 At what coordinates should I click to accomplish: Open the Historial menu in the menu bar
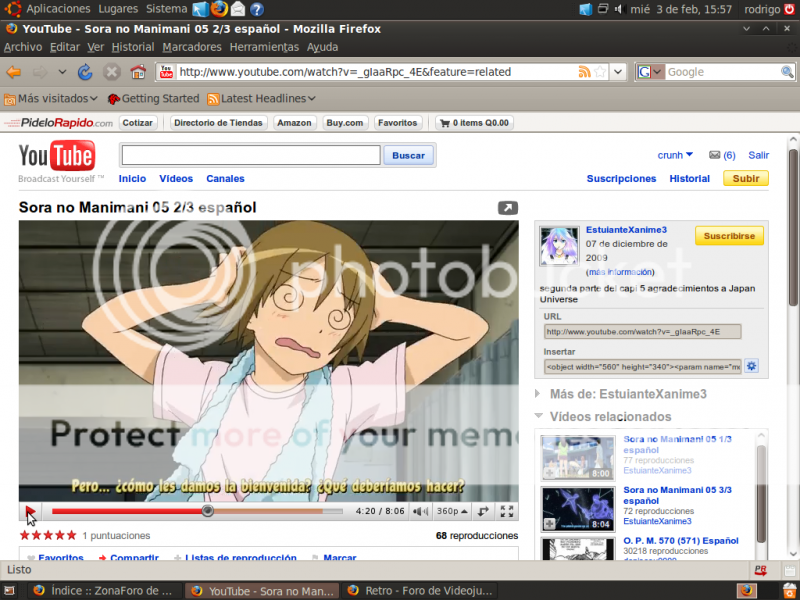[x=133, y=47]
